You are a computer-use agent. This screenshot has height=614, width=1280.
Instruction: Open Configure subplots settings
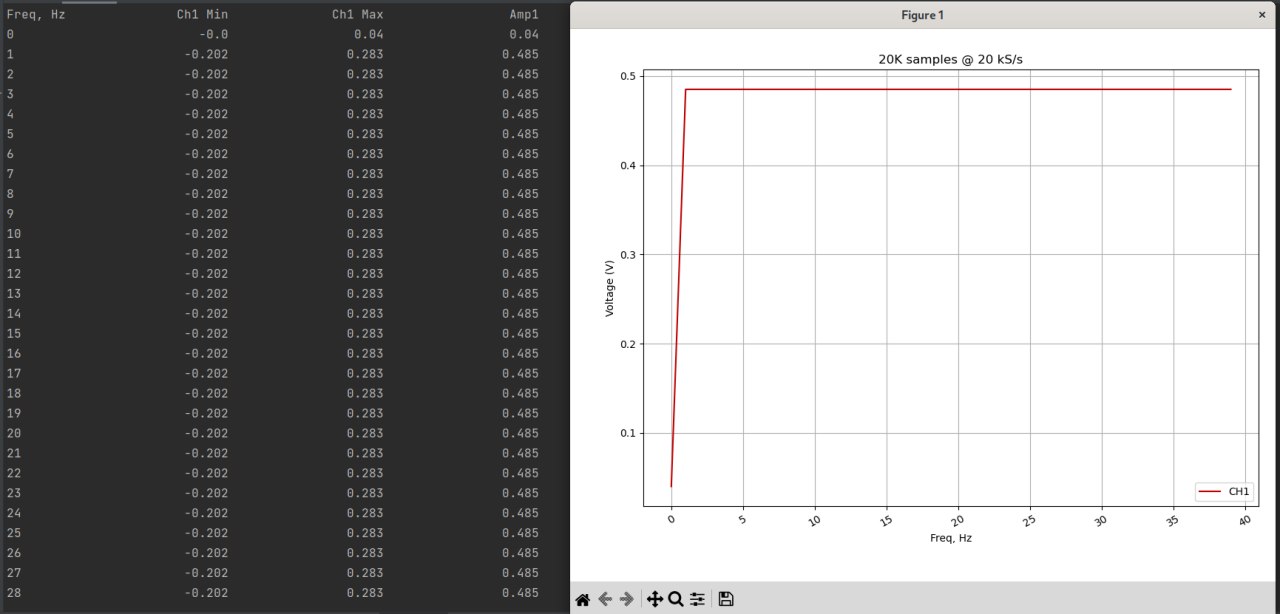point(698,599)
